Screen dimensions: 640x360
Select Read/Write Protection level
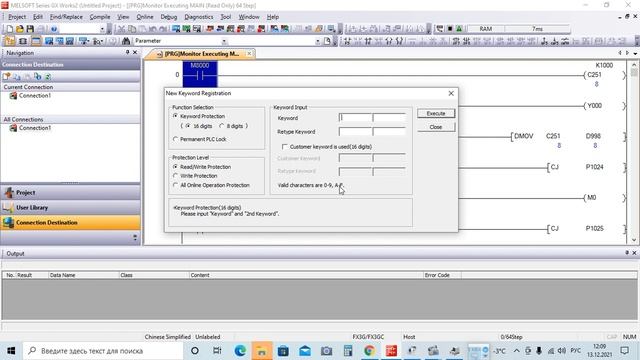pos(176,167)
